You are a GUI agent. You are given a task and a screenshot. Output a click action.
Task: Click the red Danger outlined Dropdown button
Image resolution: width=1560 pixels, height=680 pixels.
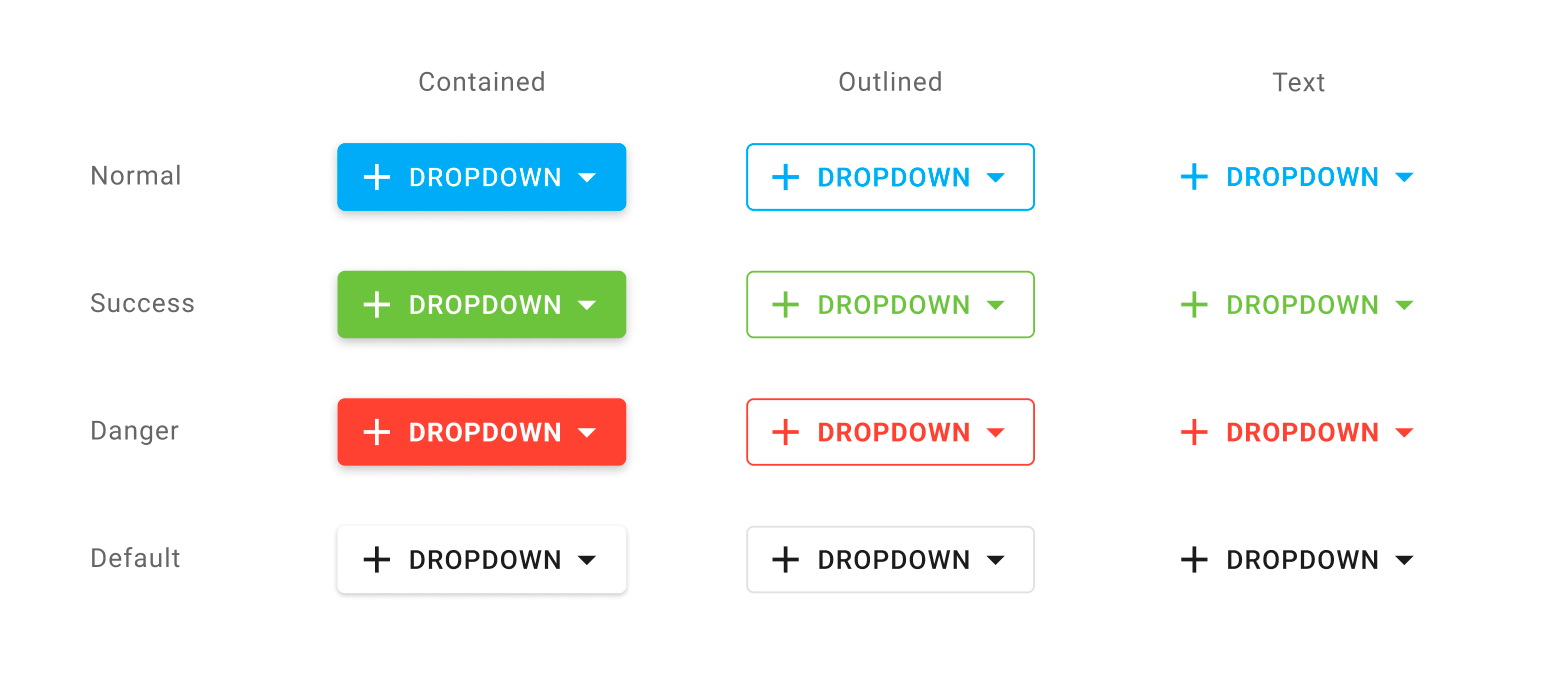[890, 432]
